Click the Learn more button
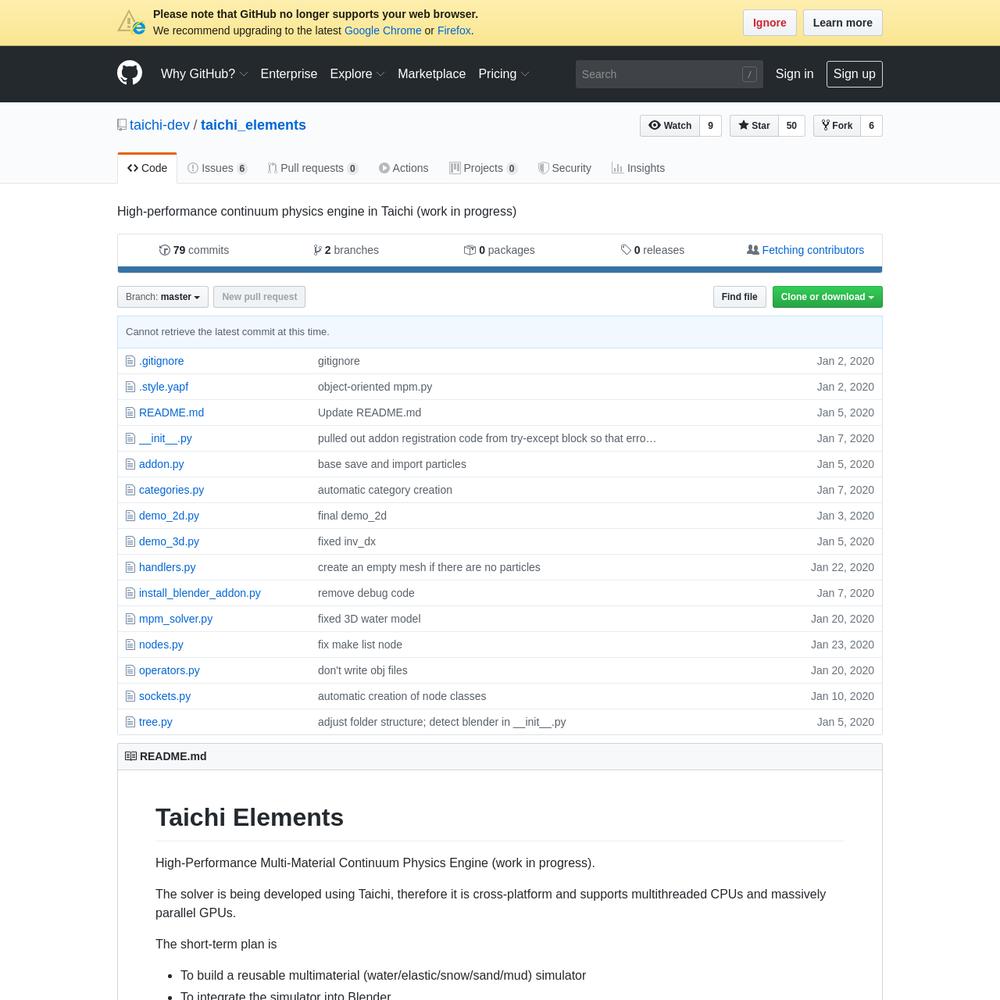Screen dimensions: 1000x1000 click(842, 23)
